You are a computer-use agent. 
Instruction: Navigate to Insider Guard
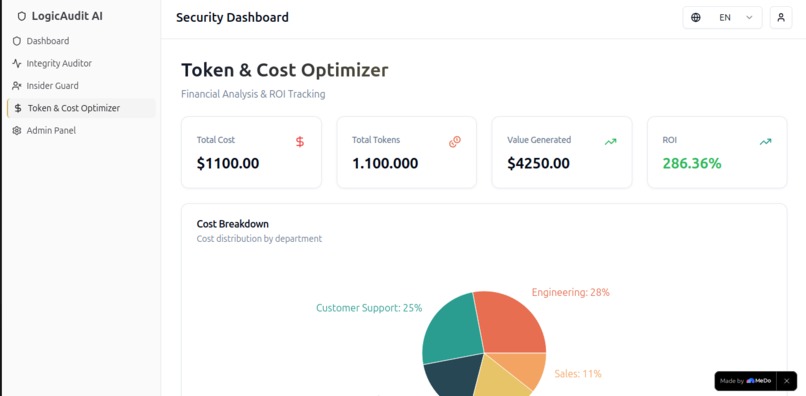click(x=81, y=86)
